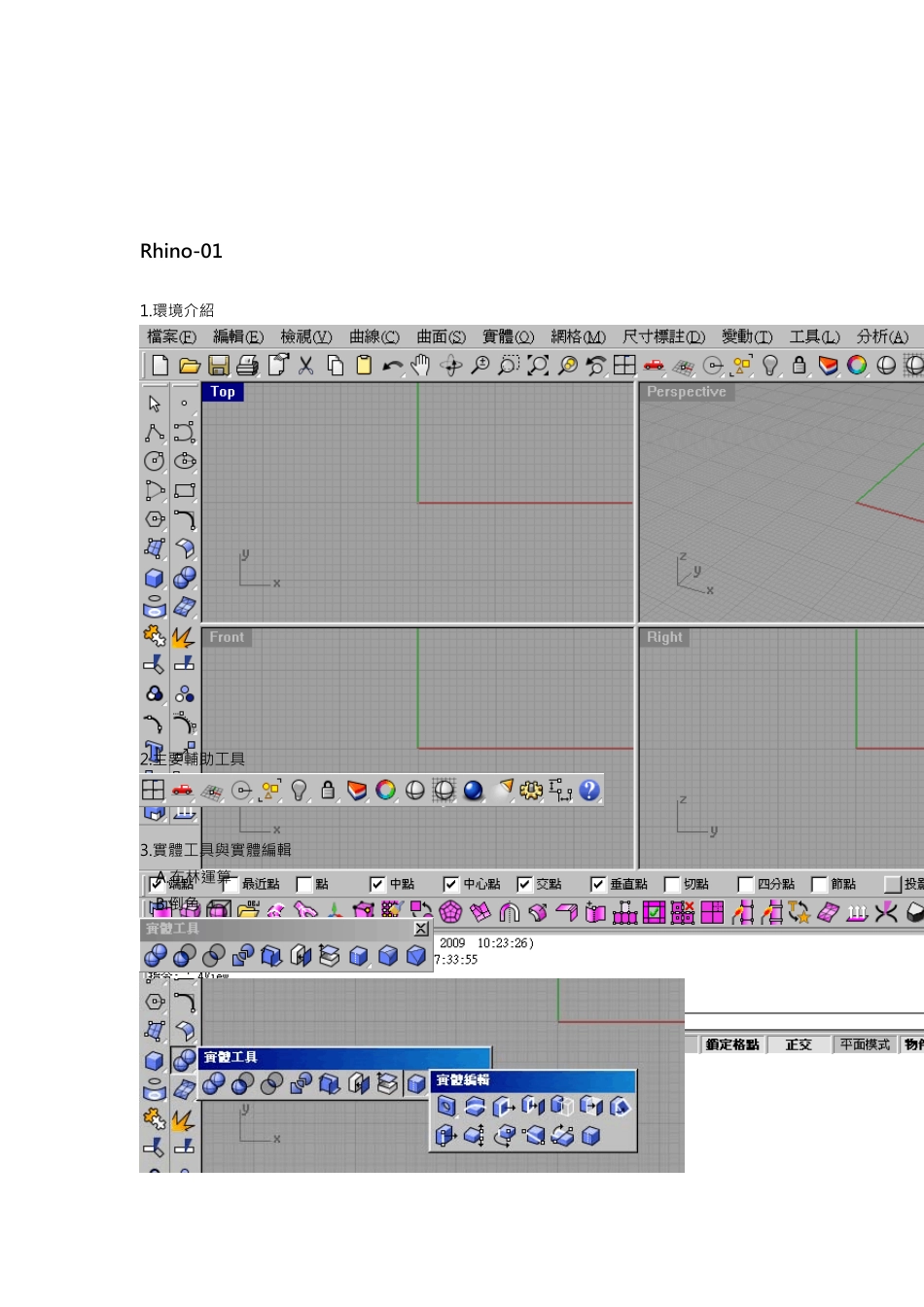Click the Zoom window icon

tap(508, 366)
